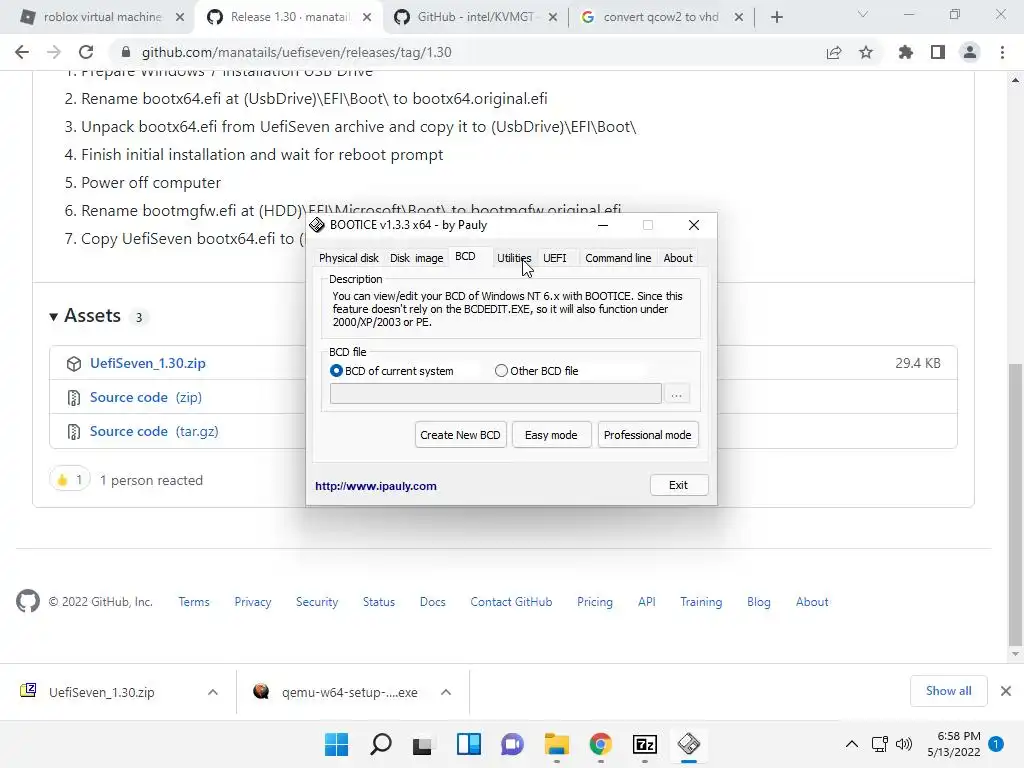Viewport: 1024px width, 768px height.
Task: Go back with the browser back arrow
Action: [22, 52]
